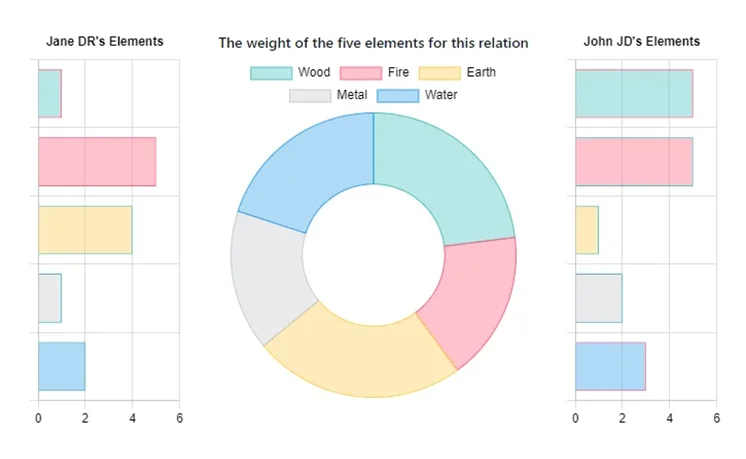Select the gray Metal donut segment
Screen dimensions: 746x459
(272, 275)
